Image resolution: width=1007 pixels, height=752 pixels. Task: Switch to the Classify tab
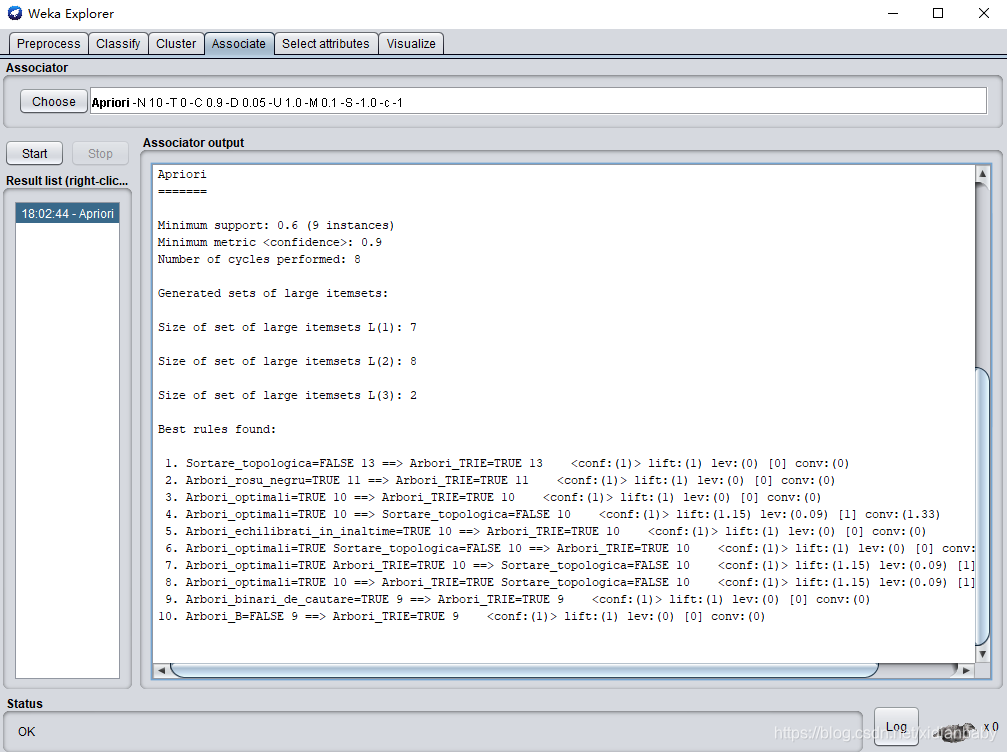tap(118, 44)
